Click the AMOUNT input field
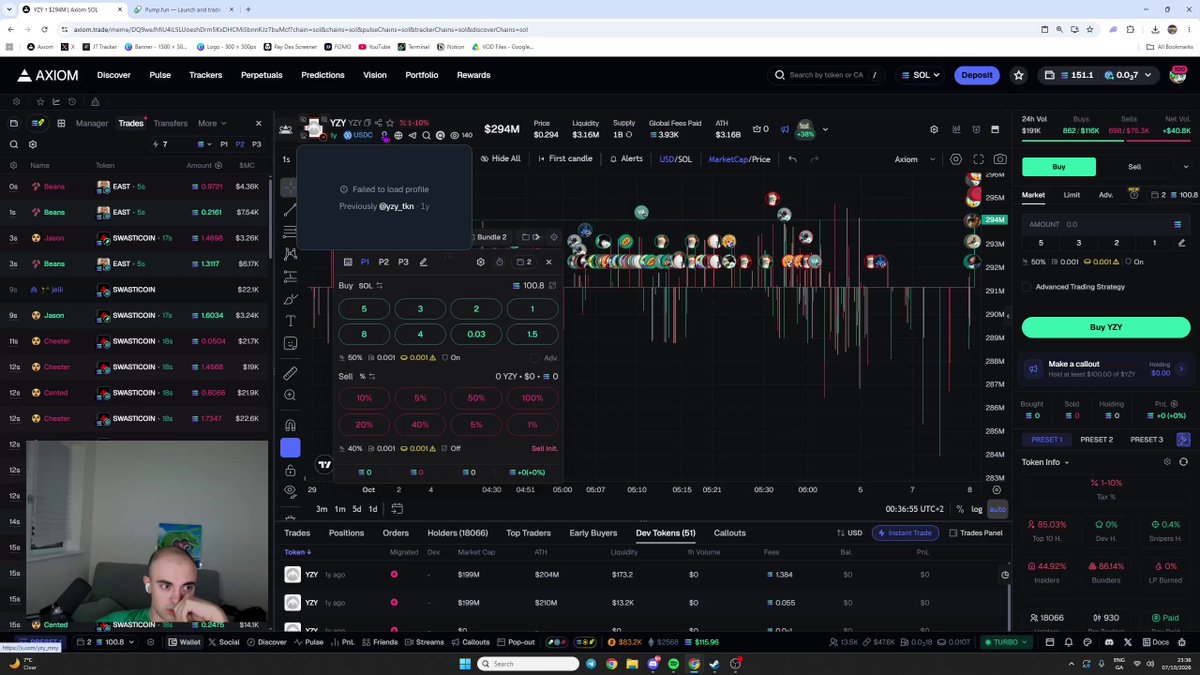 (x=1106, y=224)
